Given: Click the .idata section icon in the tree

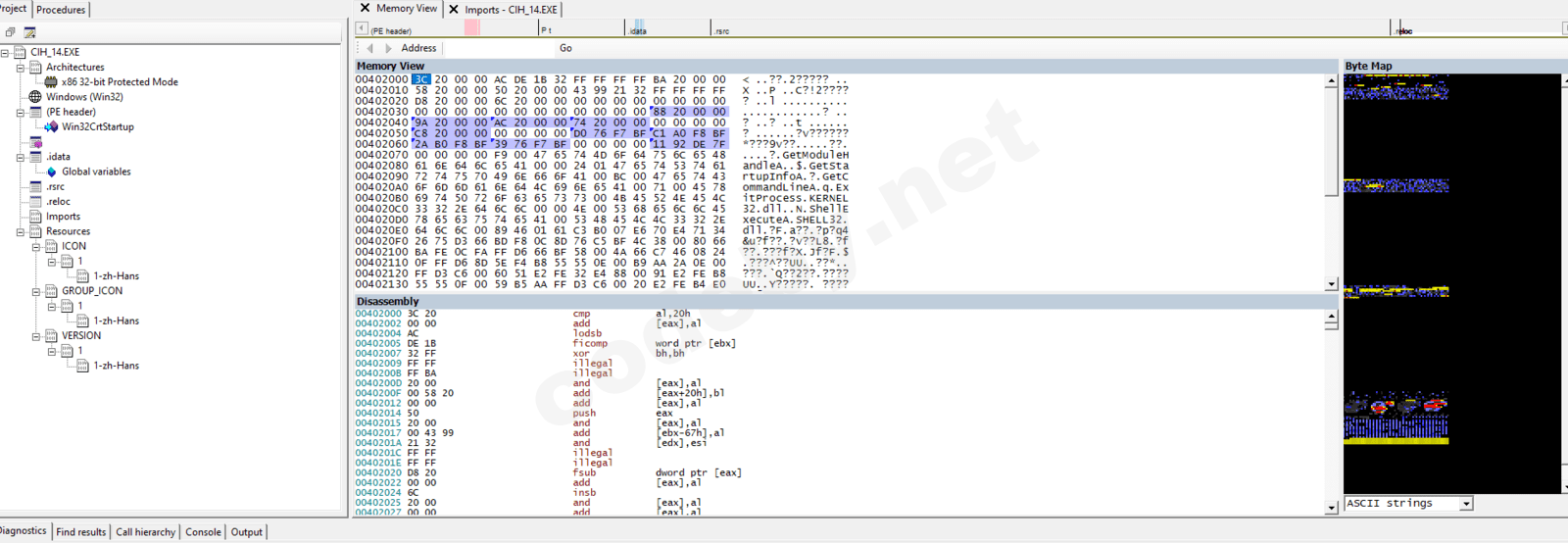Looking at the screenshot, I should tap(35, 157).
